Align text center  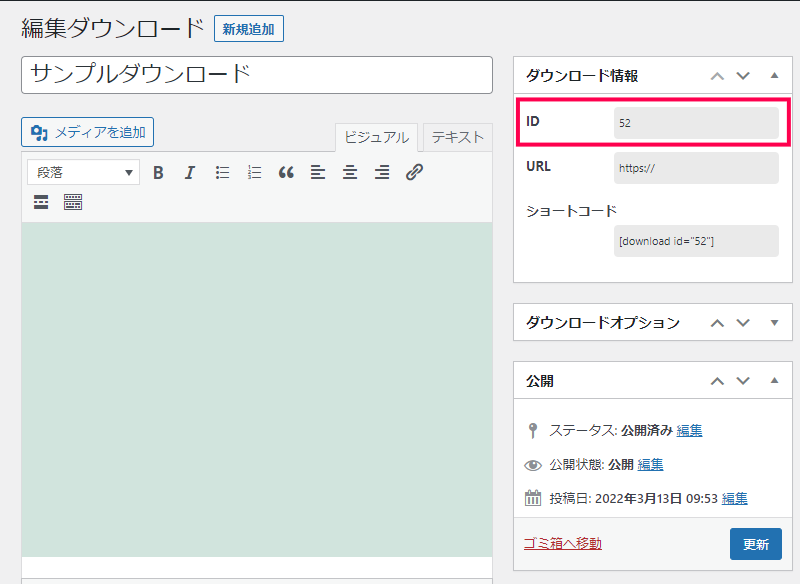(x=349, y=172)
